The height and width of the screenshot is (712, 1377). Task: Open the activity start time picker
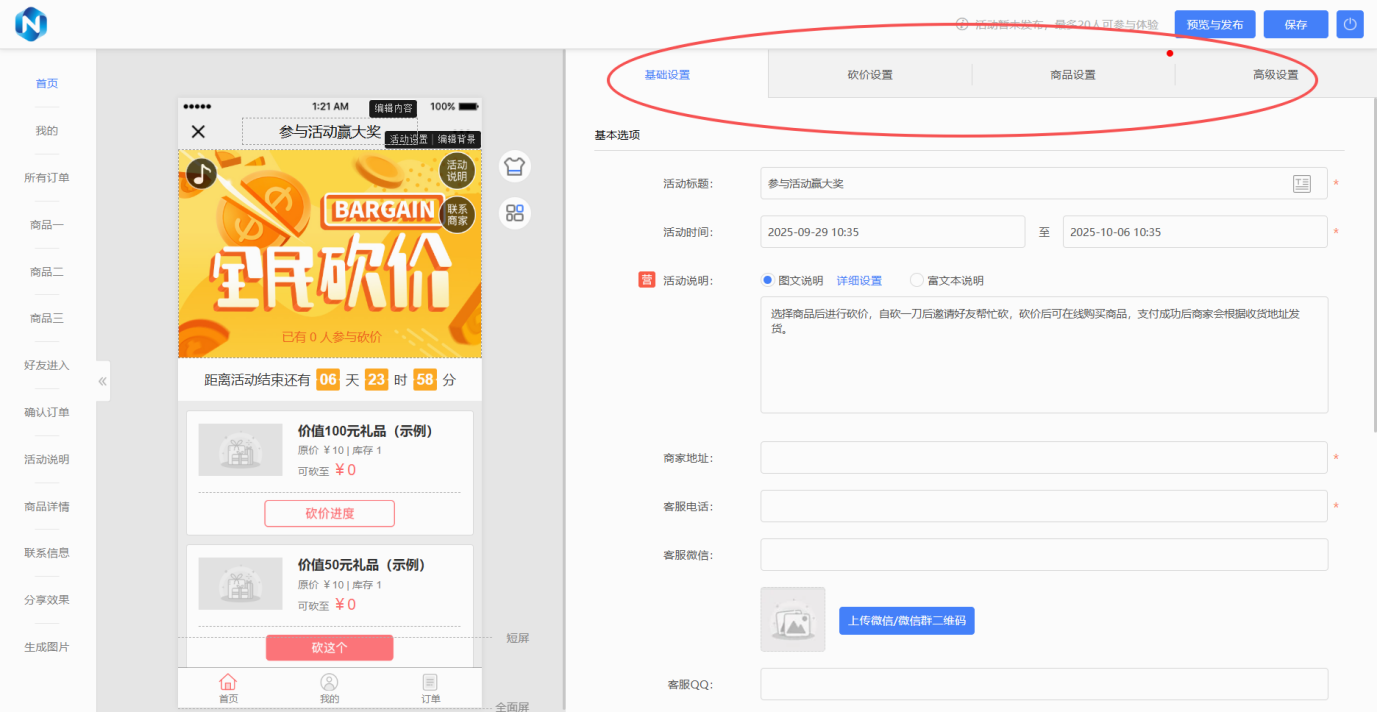(892, 232)
